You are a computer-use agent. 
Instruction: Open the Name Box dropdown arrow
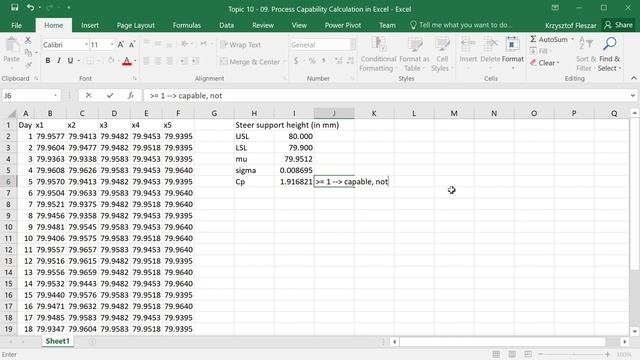click(55, 96)
